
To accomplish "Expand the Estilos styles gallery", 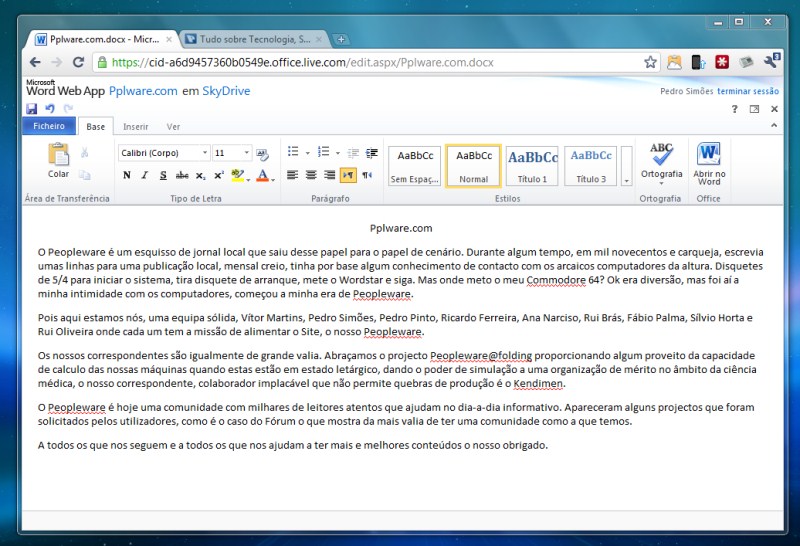I will point(627,166).
